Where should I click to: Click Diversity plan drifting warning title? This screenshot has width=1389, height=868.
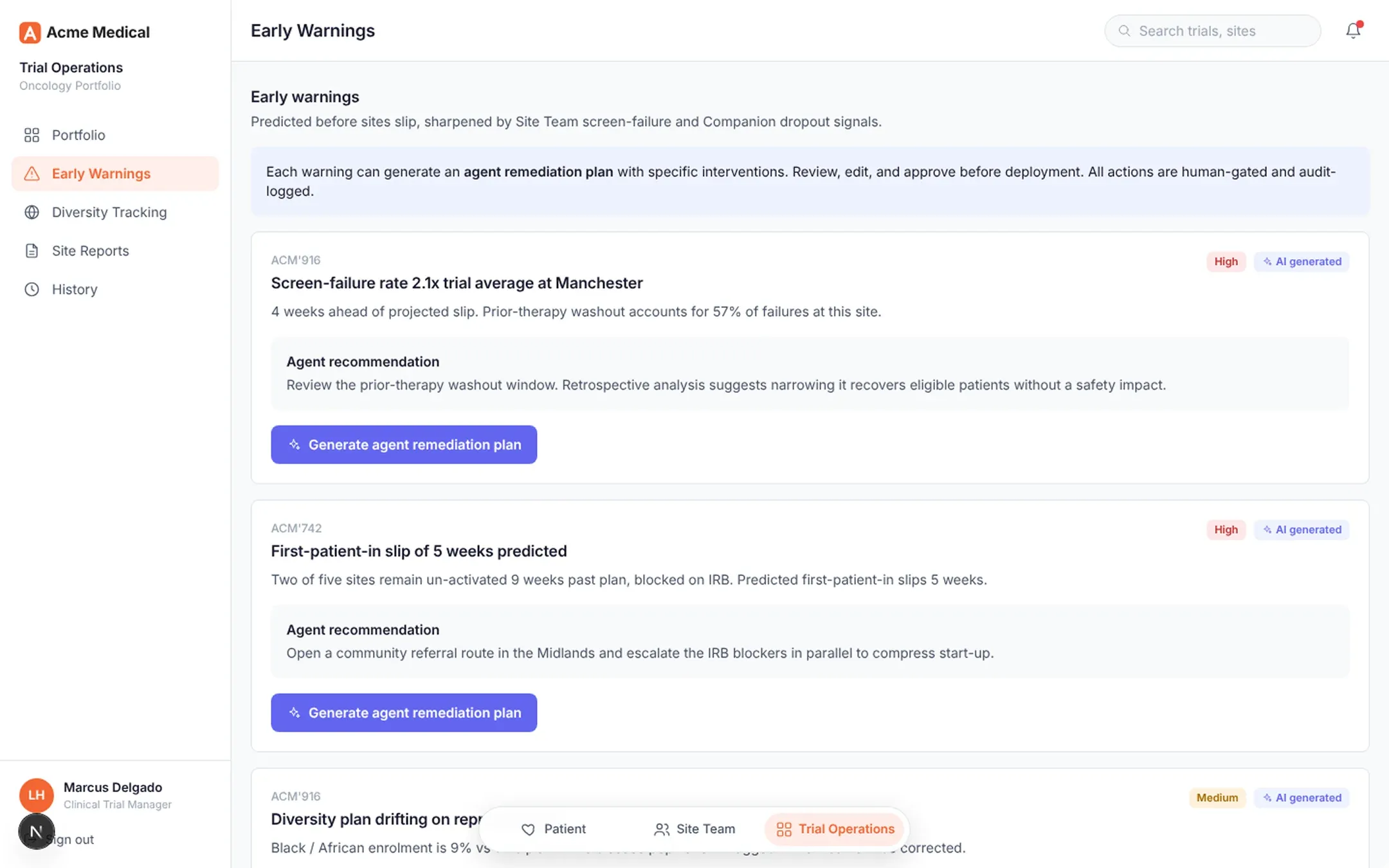pyautogui.click(x=376, y=819)
